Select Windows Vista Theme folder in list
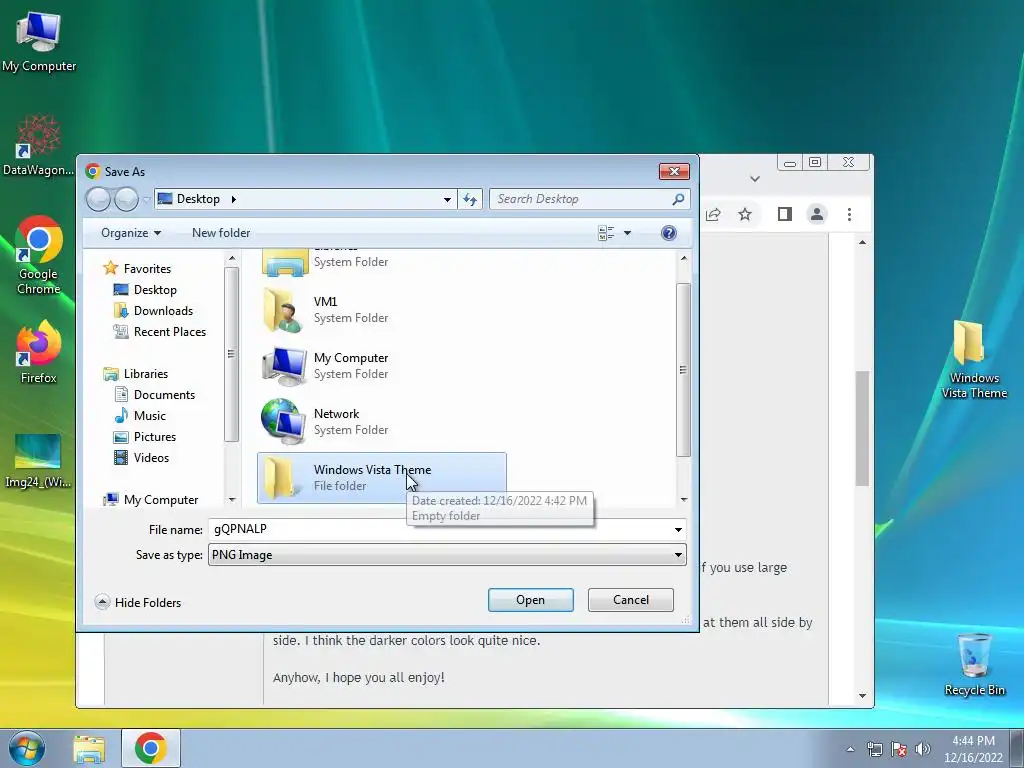Viewport: 1024px width, 768px height. pos(381,478)
